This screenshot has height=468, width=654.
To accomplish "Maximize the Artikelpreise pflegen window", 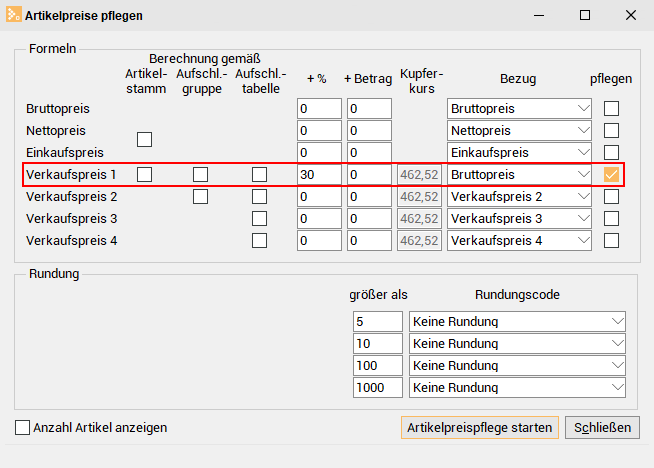I will (x=585, y=15).
